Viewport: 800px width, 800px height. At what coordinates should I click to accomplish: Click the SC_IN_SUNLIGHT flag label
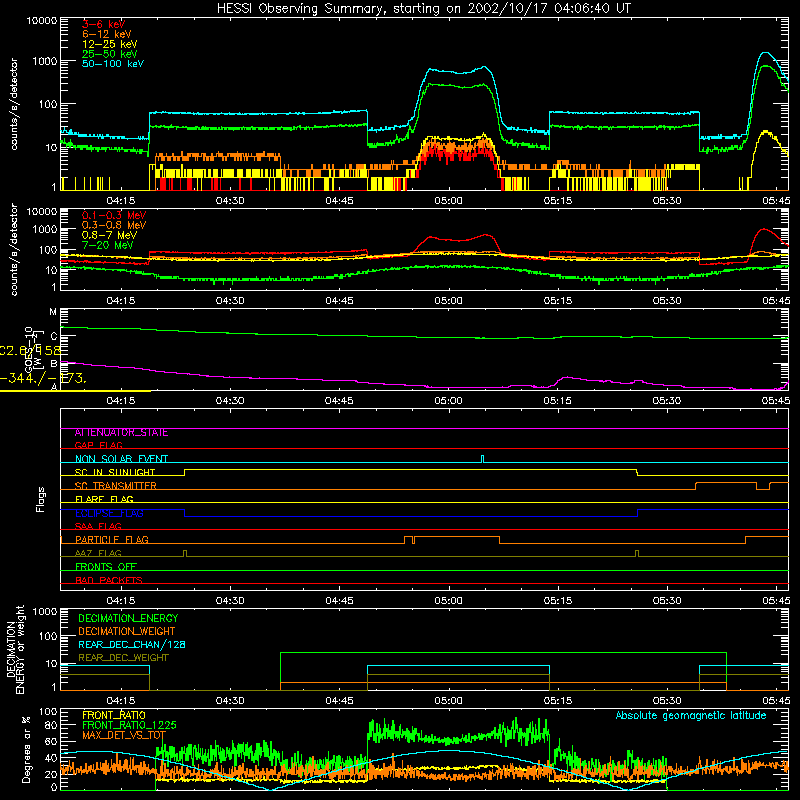(115, 472)
